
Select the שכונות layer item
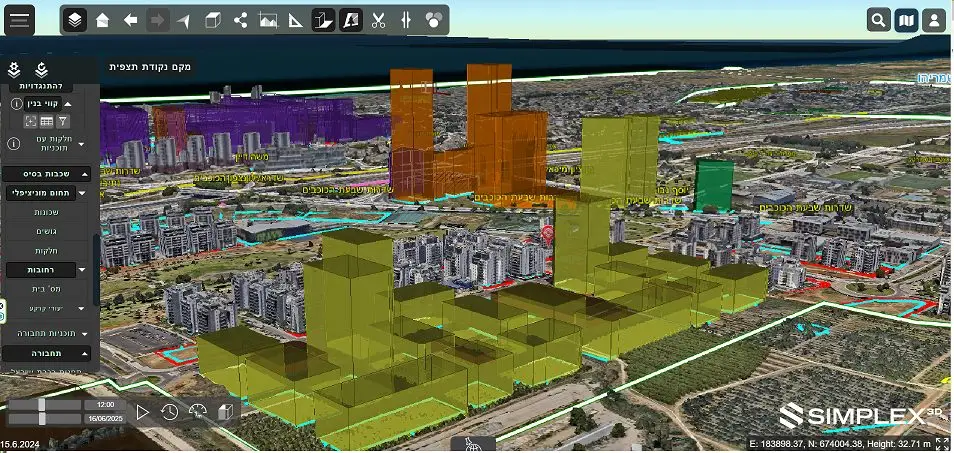coord(46,212)
